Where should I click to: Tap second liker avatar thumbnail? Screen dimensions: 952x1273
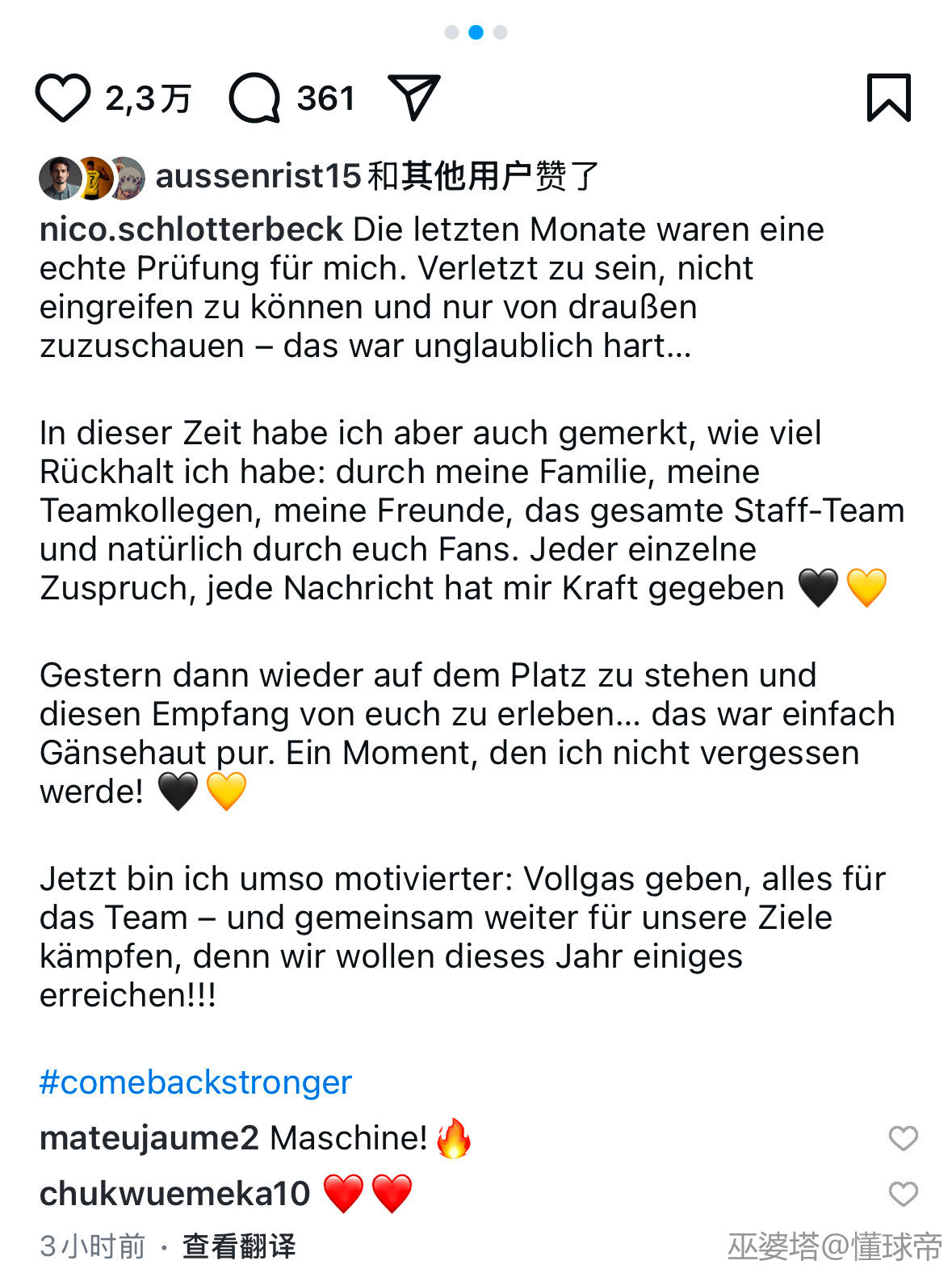coord(94,178)
